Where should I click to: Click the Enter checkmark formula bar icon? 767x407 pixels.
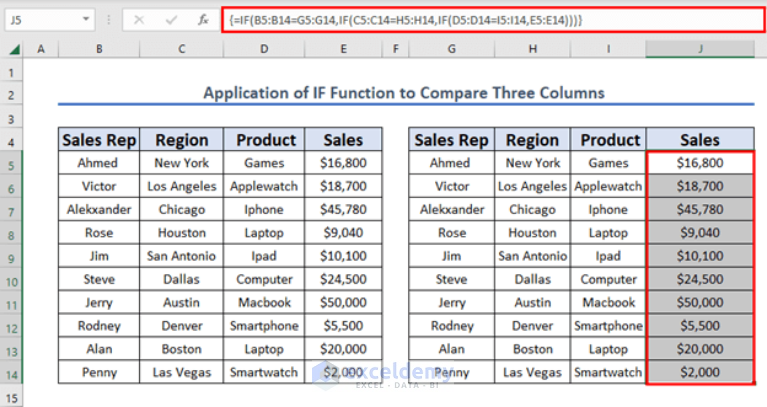click(x=171, y=20)
